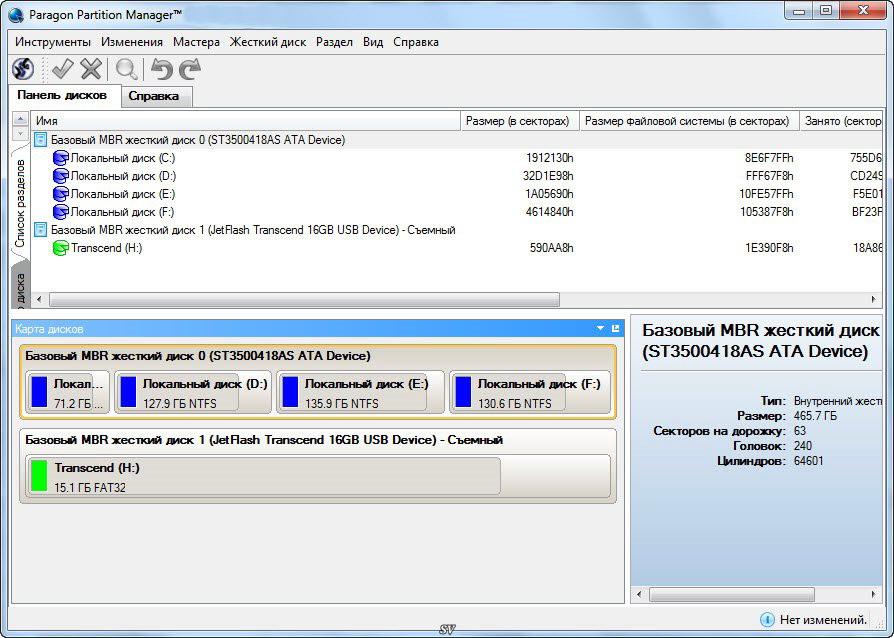Open the Жесткий диск menu
Viewport: 894px width, 638px height.
(x=268, y=42)
